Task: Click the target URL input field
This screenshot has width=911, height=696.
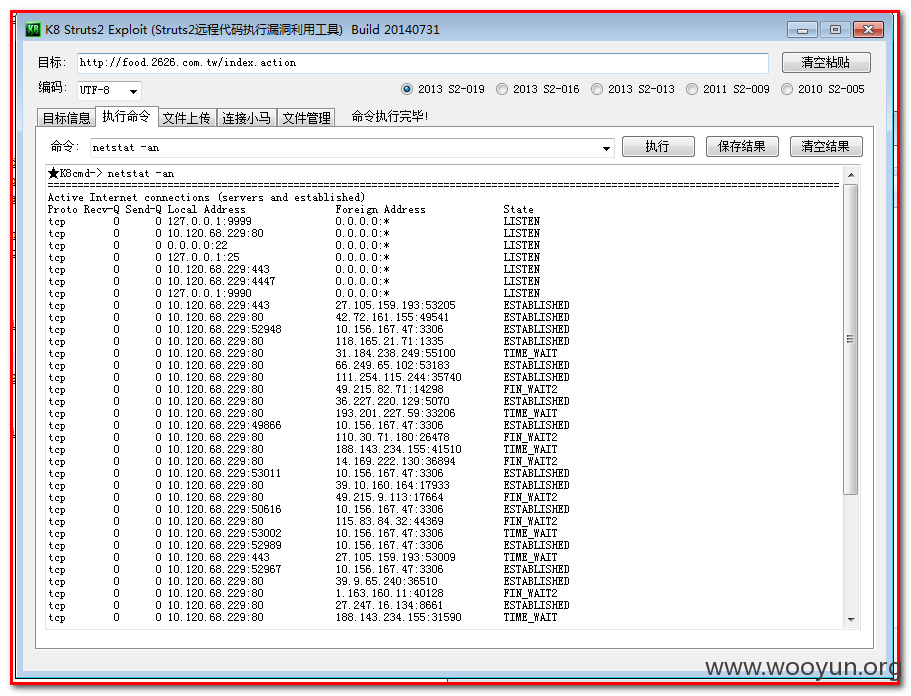Action: (x=422, y=63)
